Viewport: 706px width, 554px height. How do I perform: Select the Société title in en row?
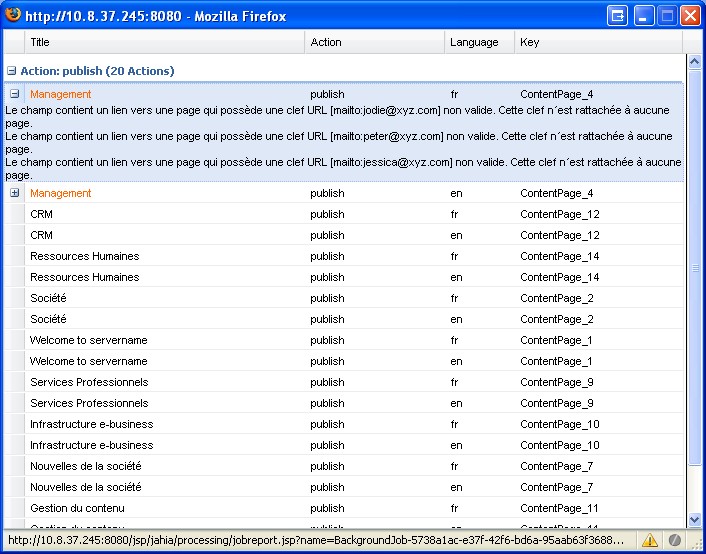(48, 319)
